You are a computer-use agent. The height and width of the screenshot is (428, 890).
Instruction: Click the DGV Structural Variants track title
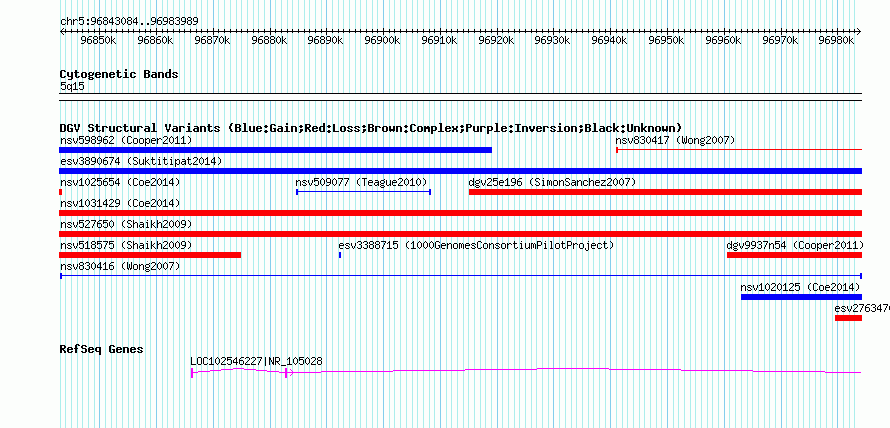point(371,128)
